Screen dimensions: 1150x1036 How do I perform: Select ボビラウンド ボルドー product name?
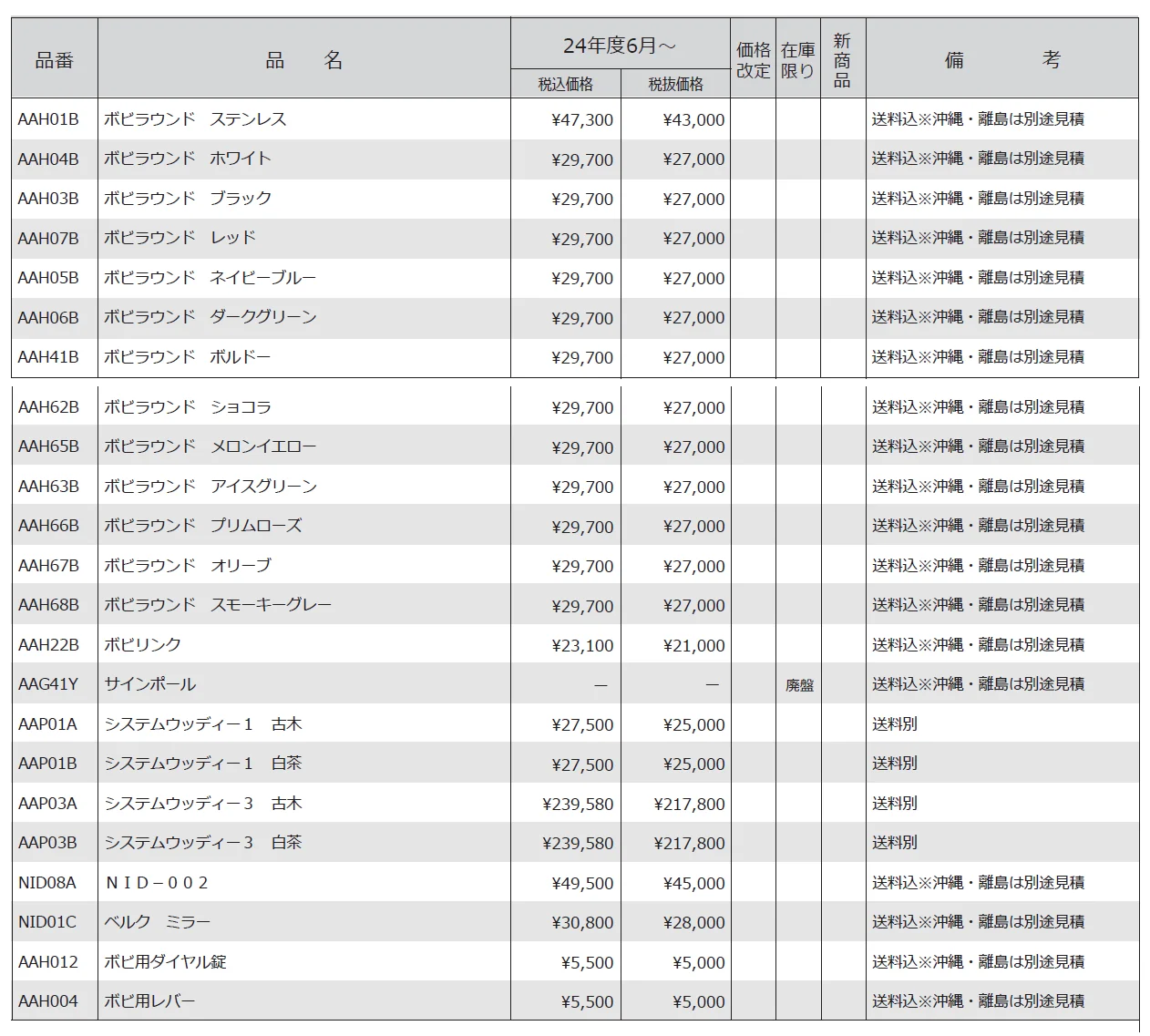(188, 357)
